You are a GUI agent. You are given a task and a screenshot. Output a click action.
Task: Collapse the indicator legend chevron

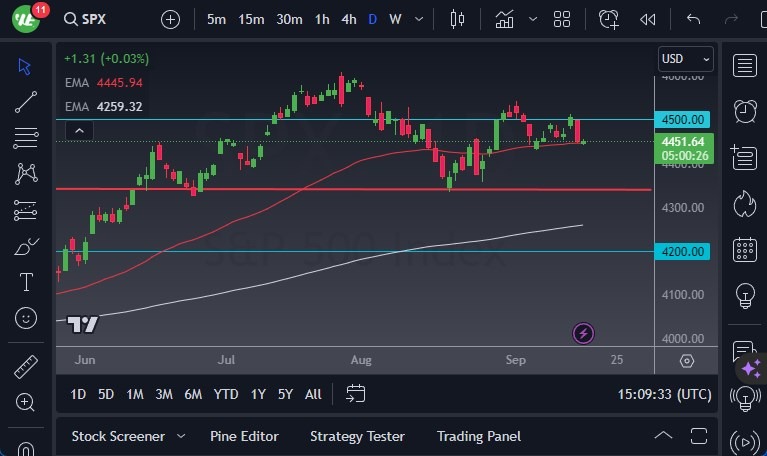click(79, 130)
